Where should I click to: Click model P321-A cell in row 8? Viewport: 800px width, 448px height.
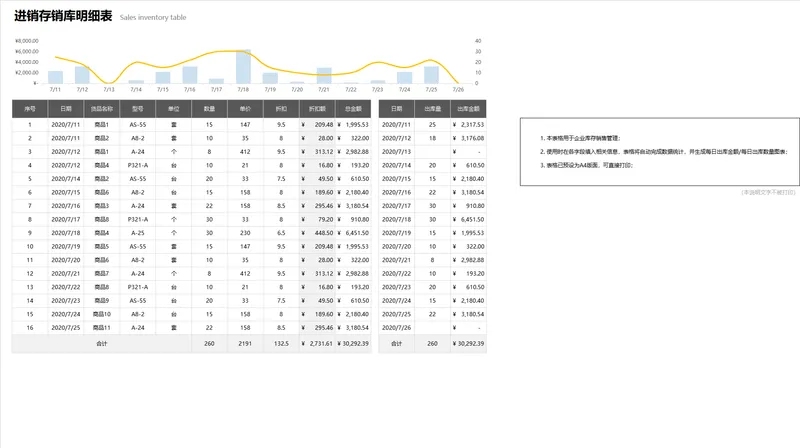(x=138, y=219)
